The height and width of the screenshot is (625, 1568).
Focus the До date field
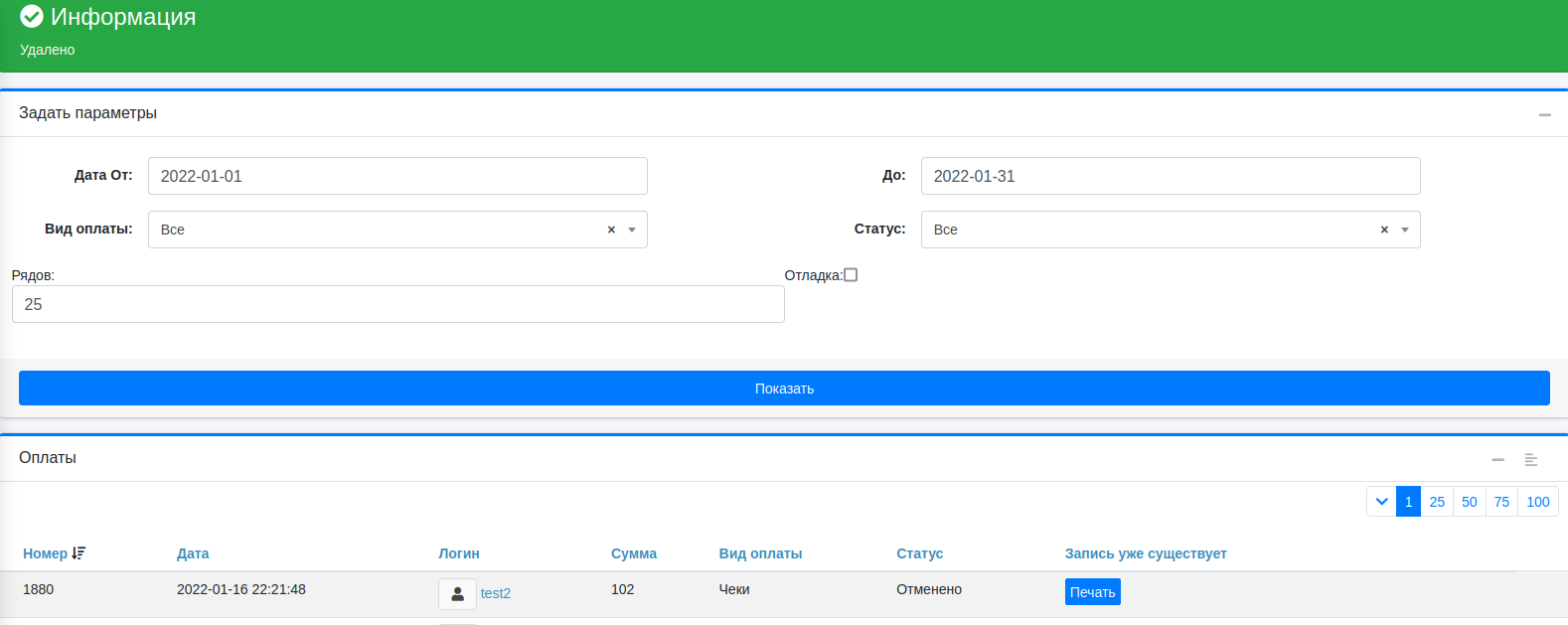coord(1170,176)
